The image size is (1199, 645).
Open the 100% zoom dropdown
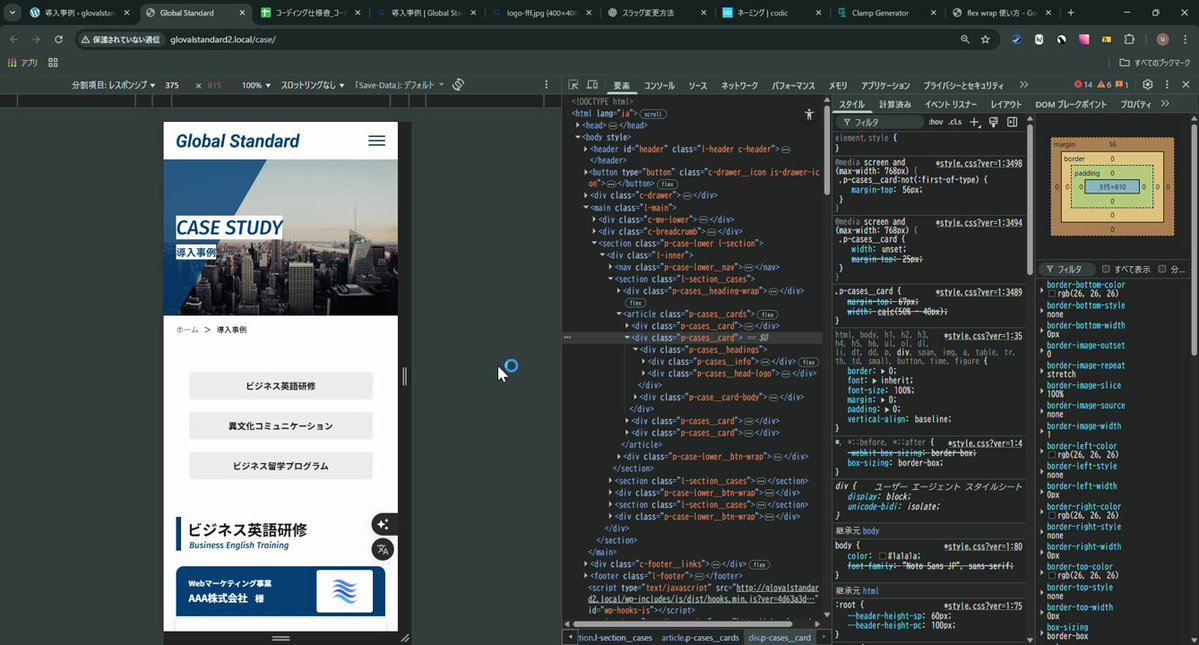coord(256,85)
